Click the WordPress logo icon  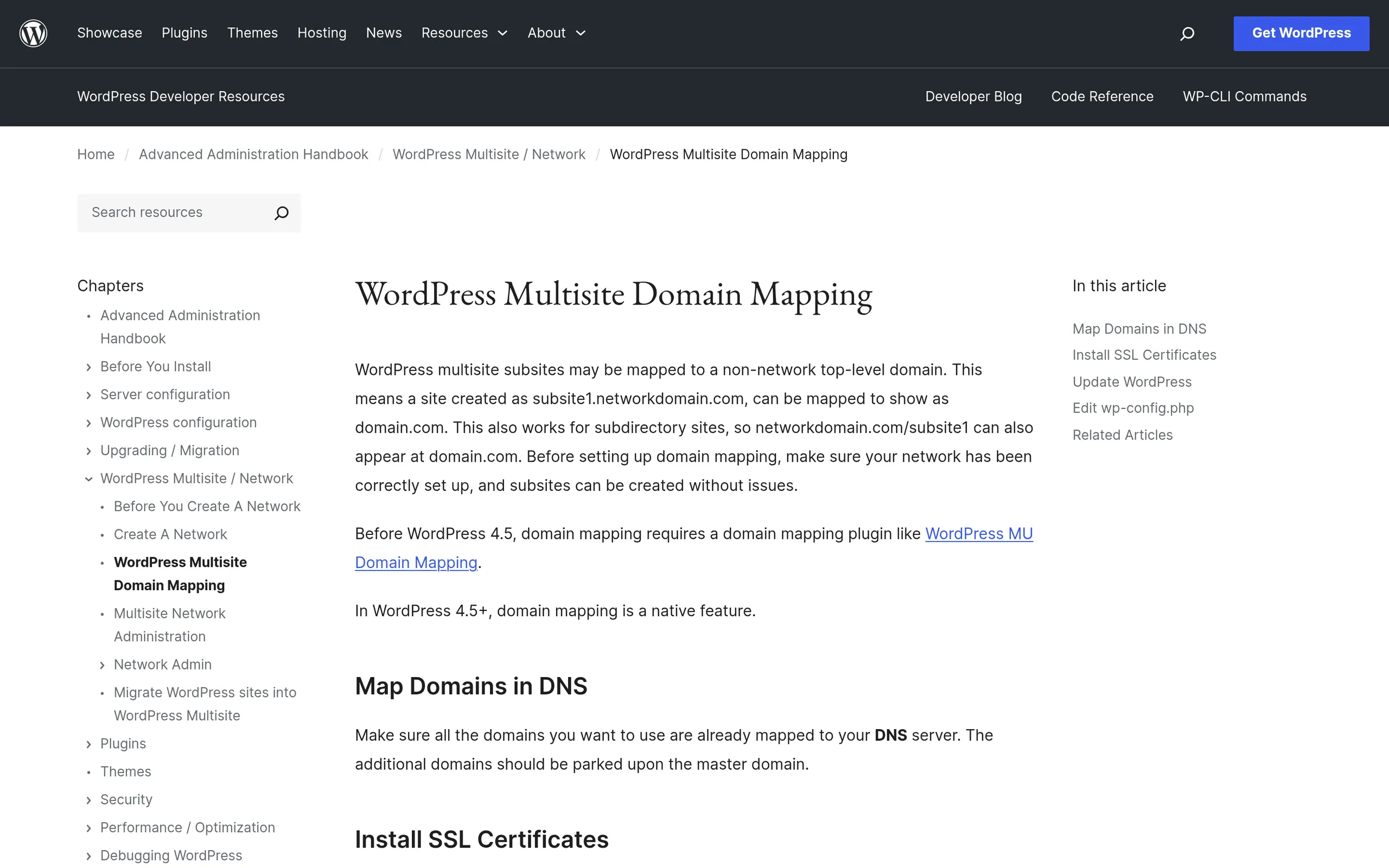point(33,33)
